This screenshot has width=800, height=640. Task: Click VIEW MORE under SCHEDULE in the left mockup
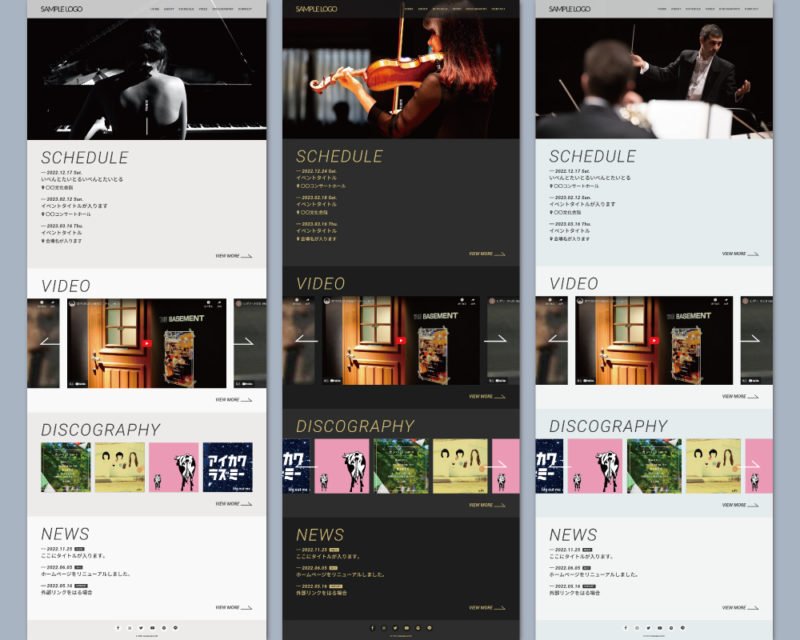[233, 256]
